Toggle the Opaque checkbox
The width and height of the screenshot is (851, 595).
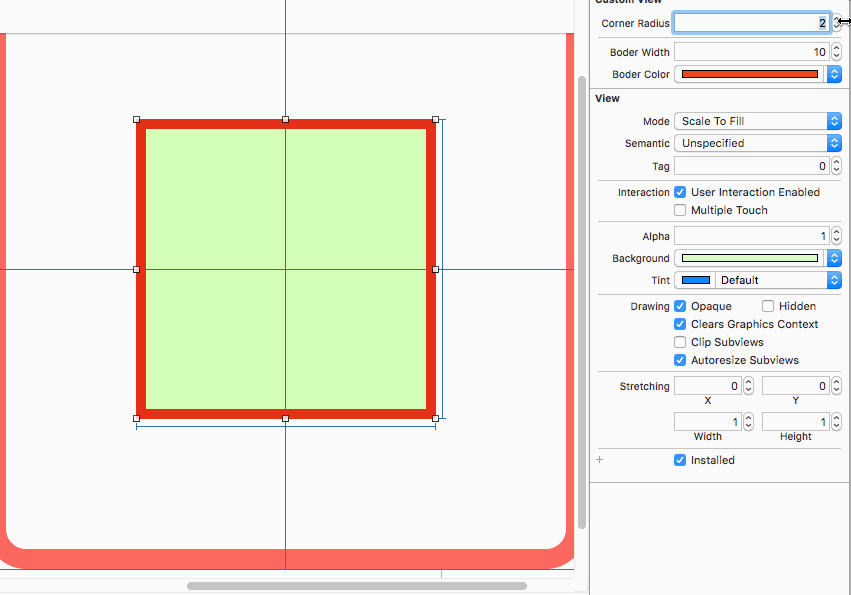[x=680, y=306]
